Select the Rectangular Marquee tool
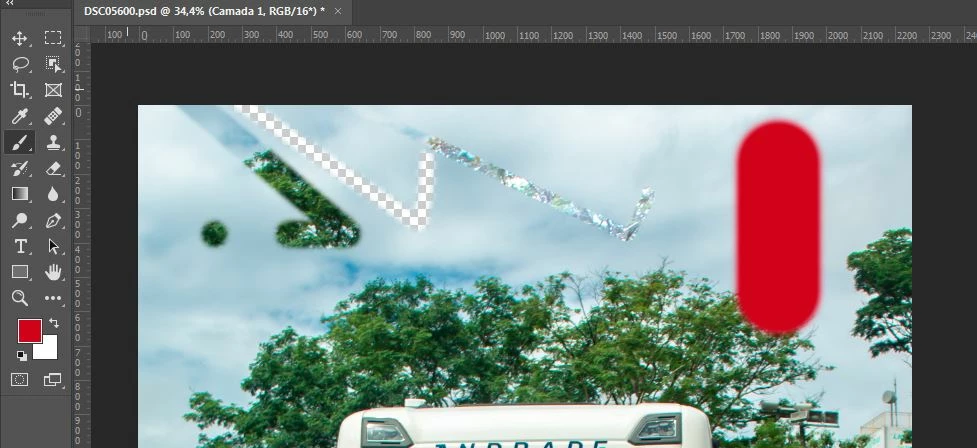 click(53, 39)
